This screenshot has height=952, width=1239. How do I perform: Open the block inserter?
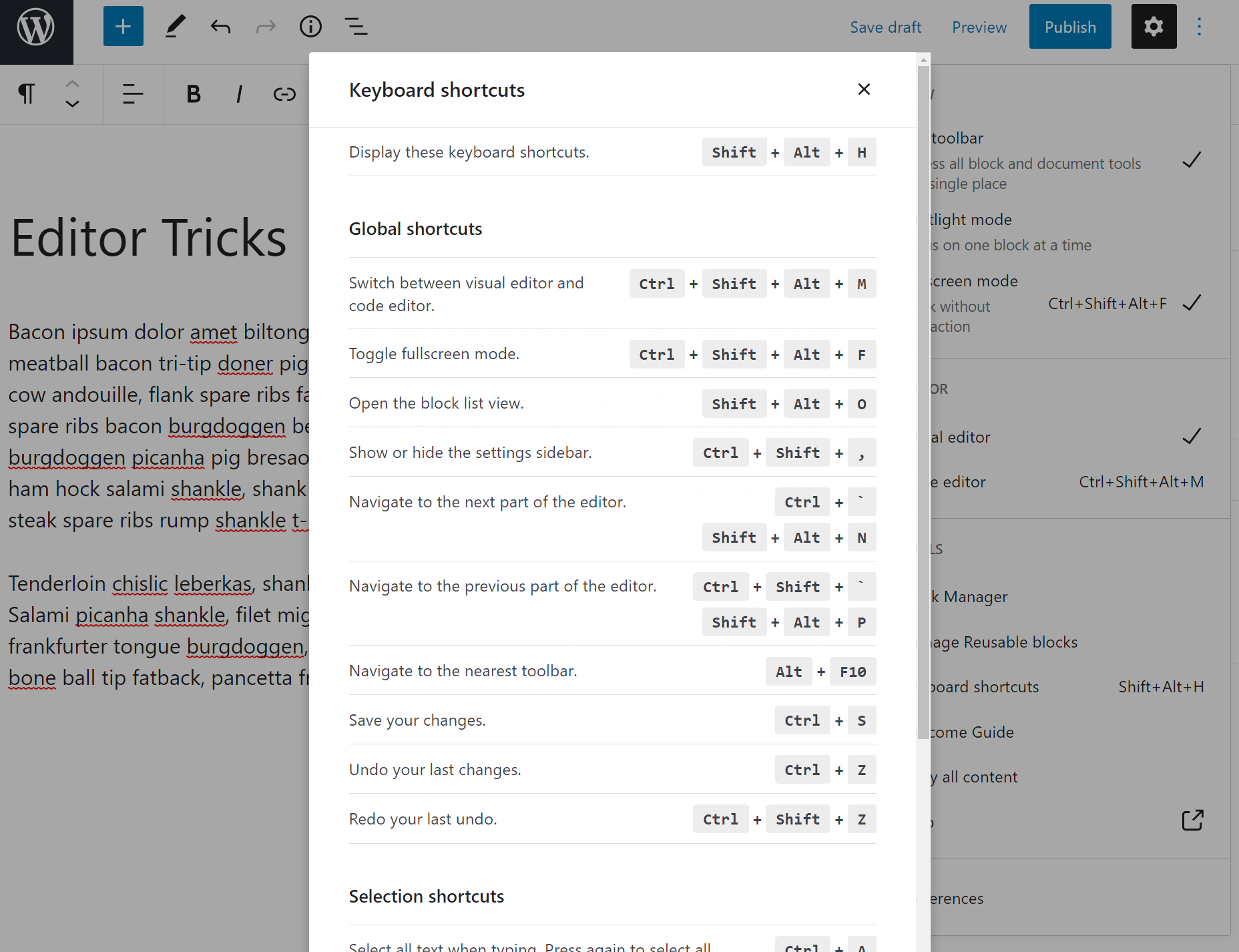point(123,26)
